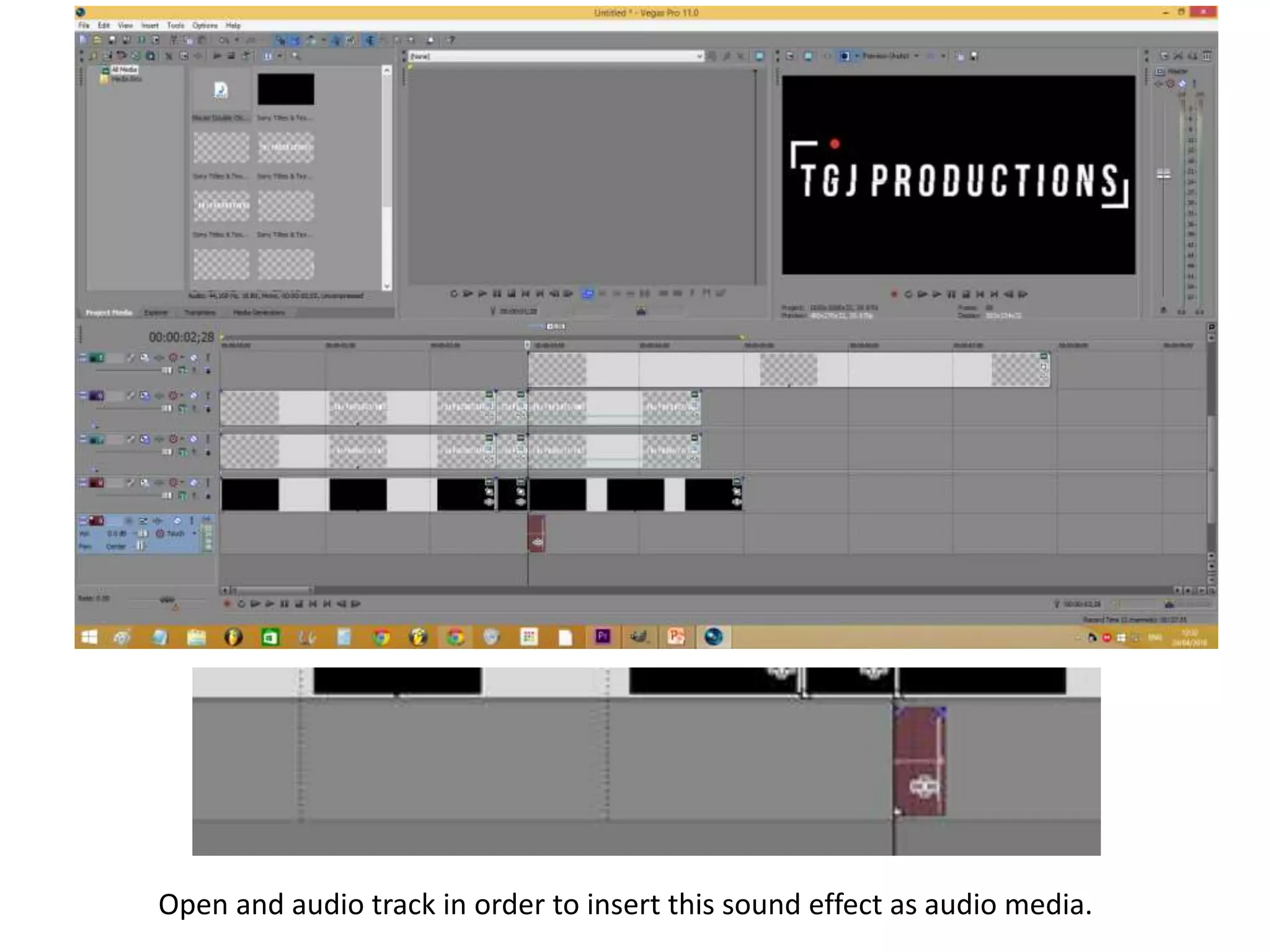Click the Save Snapshot icon in video preview
The image size is (1270, 952).
click(x=974, y=56)
